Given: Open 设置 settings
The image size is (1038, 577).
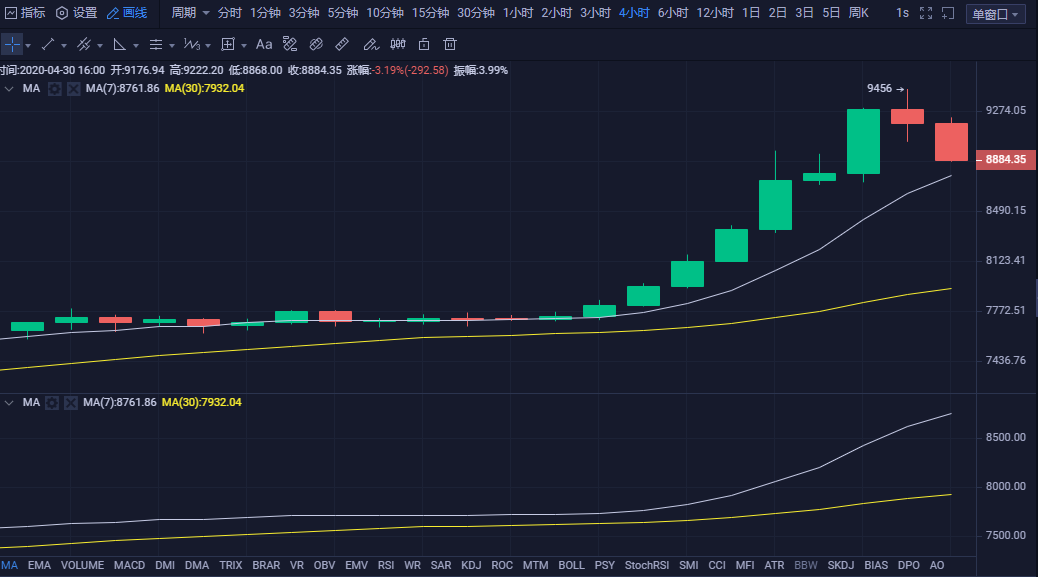Looking at the screenshot, I should [x=76, y=13].
